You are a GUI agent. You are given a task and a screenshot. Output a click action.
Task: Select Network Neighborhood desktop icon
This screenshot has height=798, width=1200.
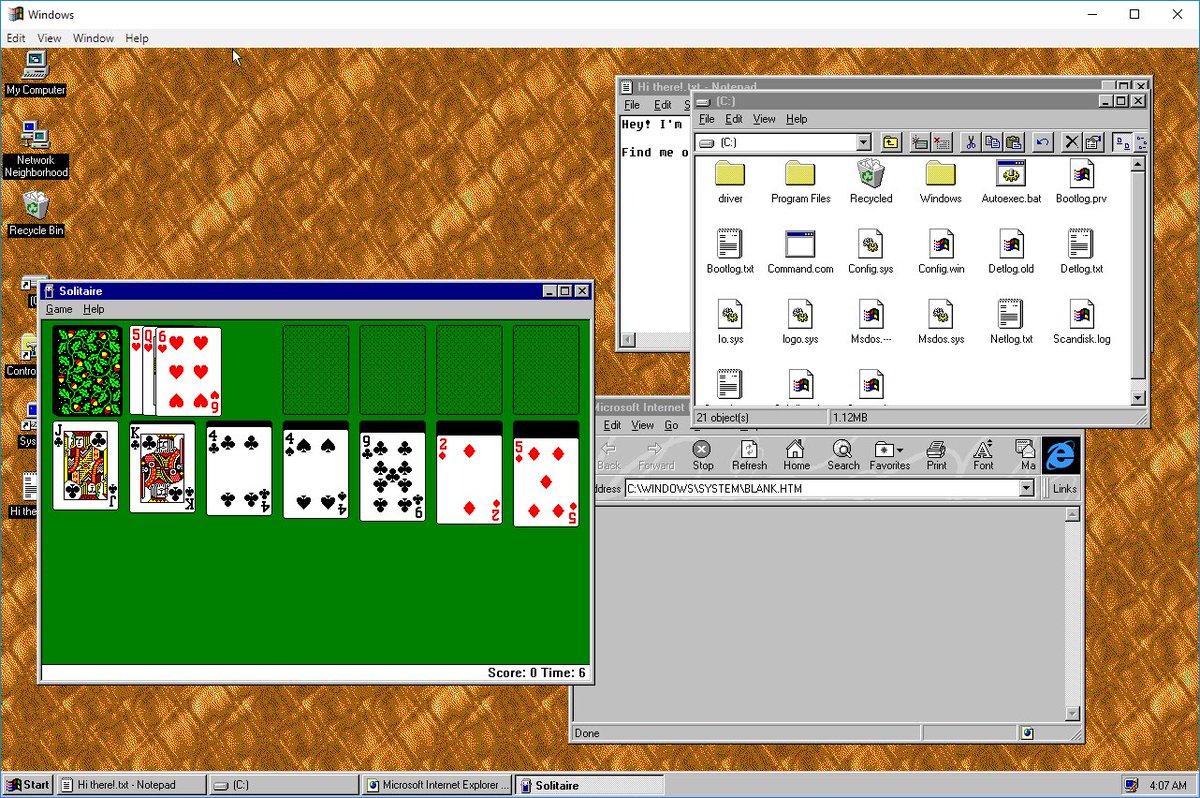[x=36, y=148]
